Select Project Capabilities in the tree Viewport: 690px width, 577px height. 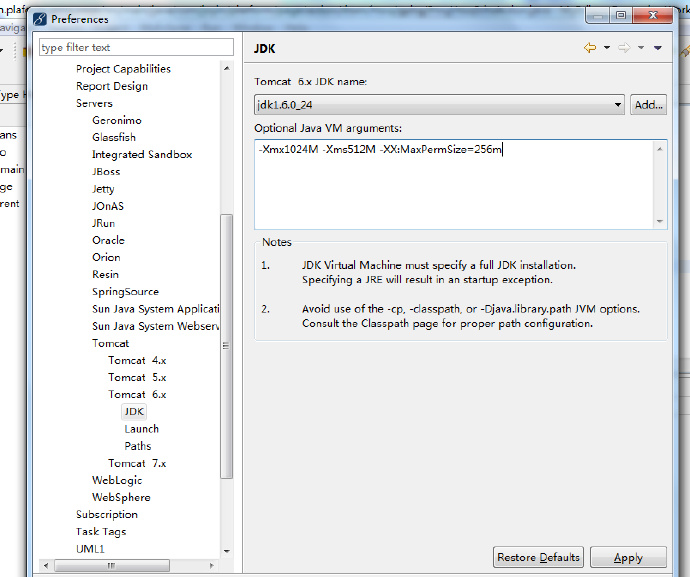click(x=123, y=69)
